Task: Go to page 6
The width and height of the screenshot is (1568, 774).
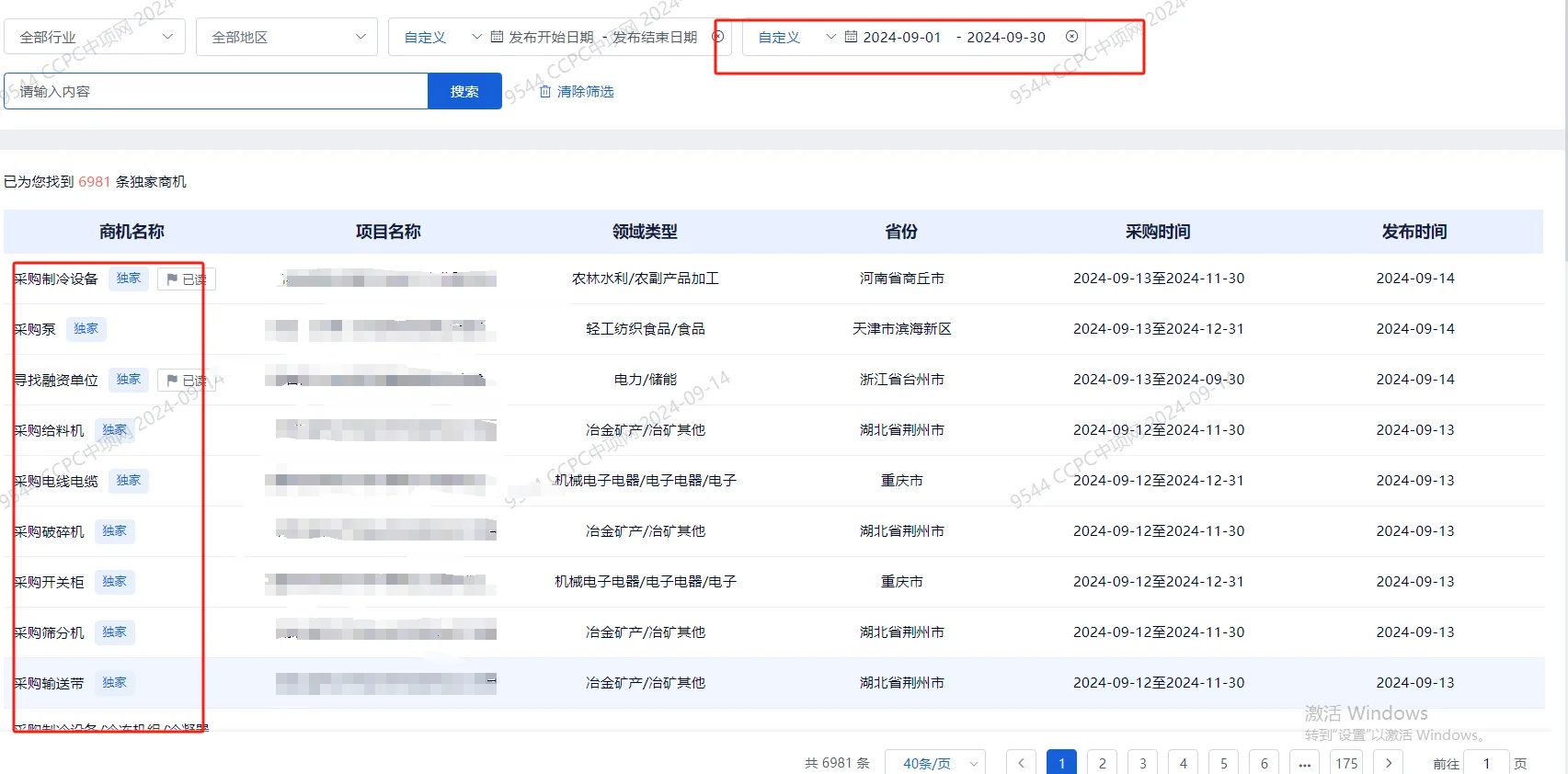Action: tap(1264, 763)
